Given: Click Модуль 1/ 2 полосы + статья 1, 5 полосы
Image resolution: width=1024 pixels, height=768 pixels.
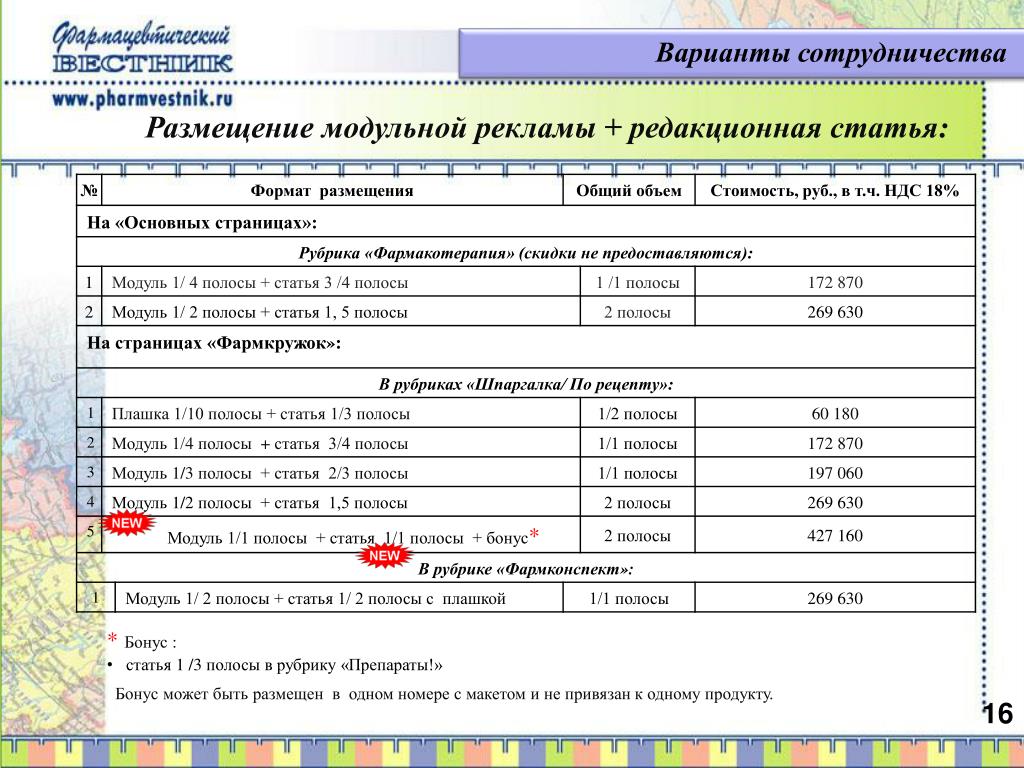Looking at the screenshot, I should pos(260,312).
